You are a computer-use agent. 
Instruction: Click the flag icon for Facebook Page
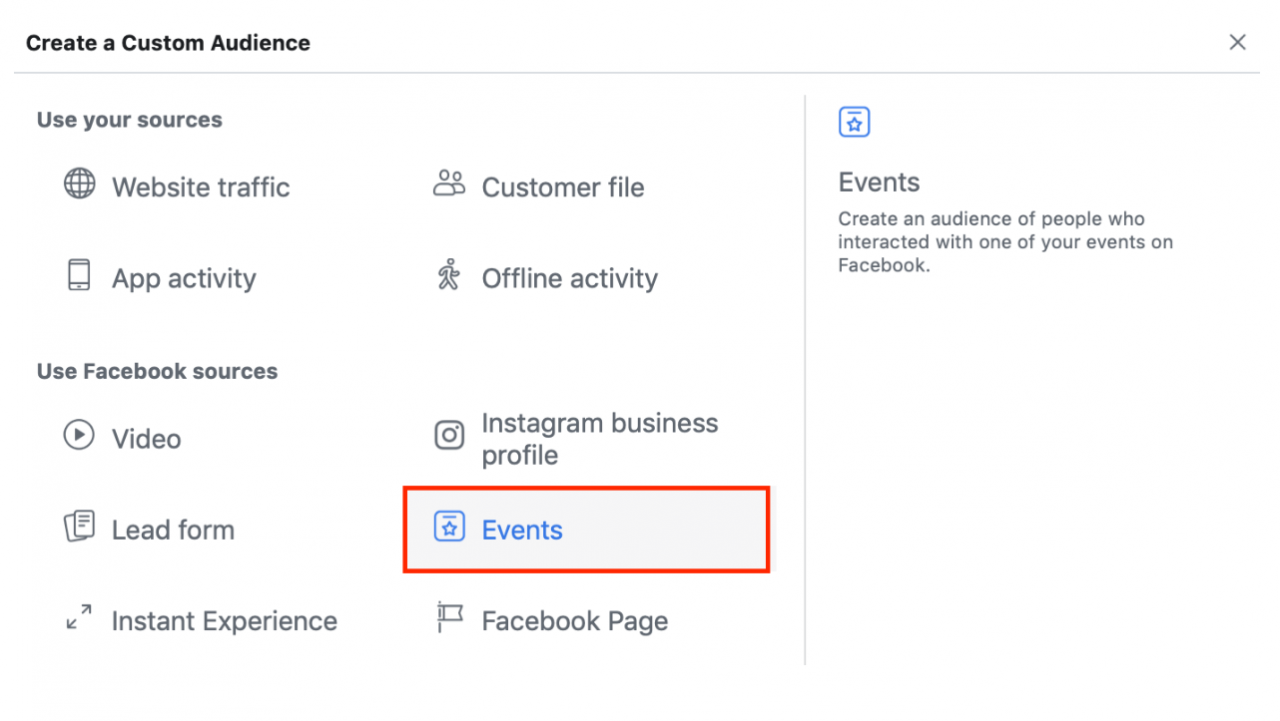click(x=449, y=618)
